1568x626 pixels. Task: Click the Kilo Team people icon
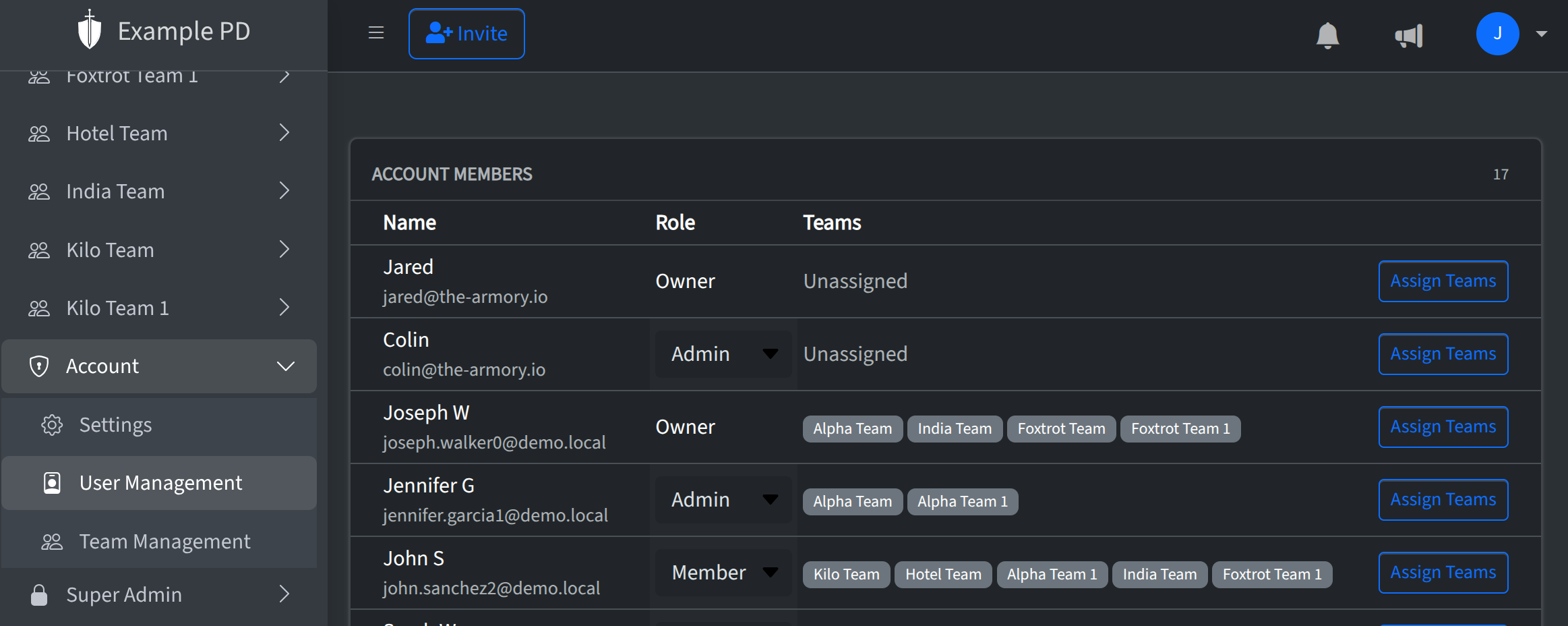38,249
